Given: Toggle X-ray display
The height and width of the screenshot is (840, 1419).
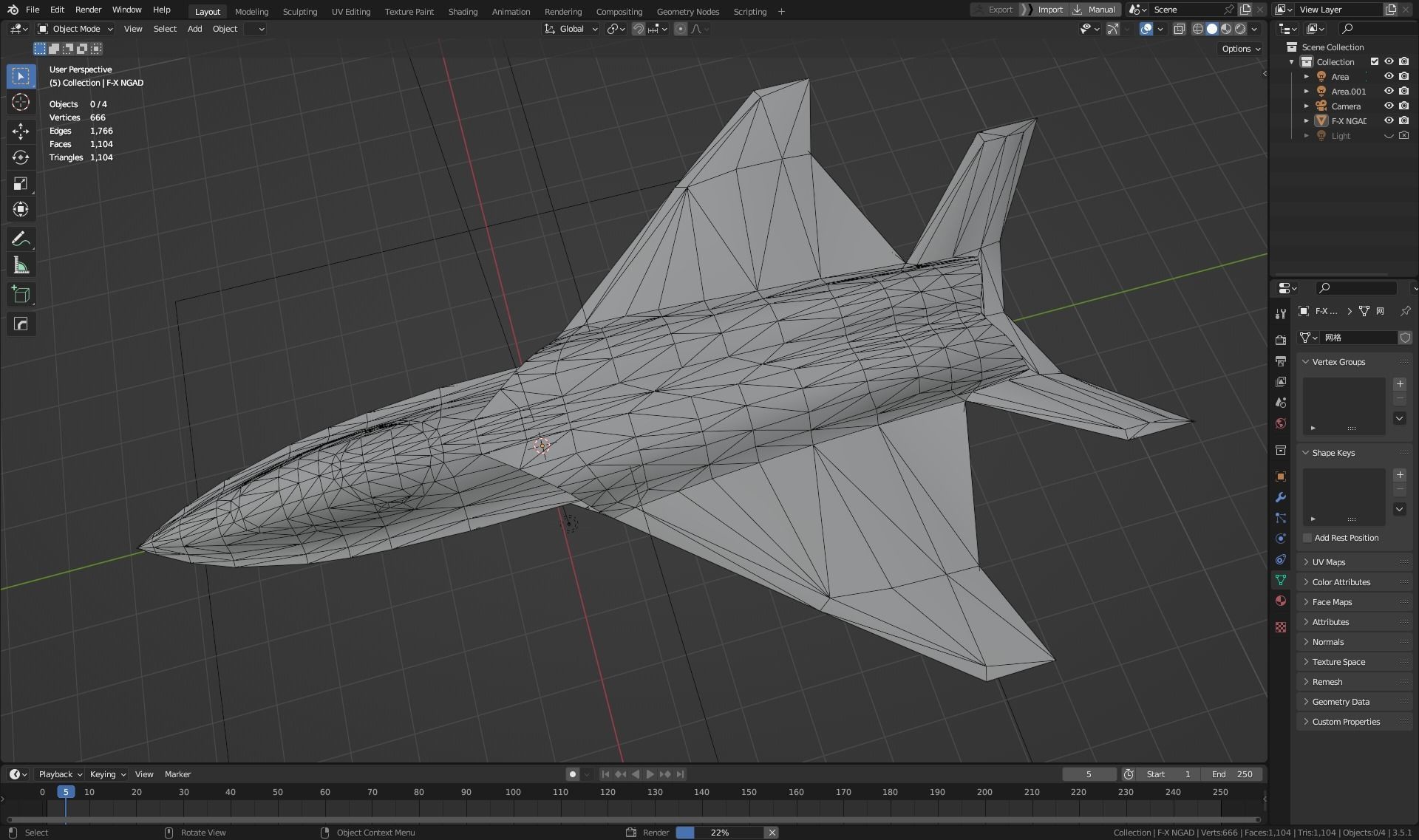Looking at the screenshot, I should tap(1180, 29).
